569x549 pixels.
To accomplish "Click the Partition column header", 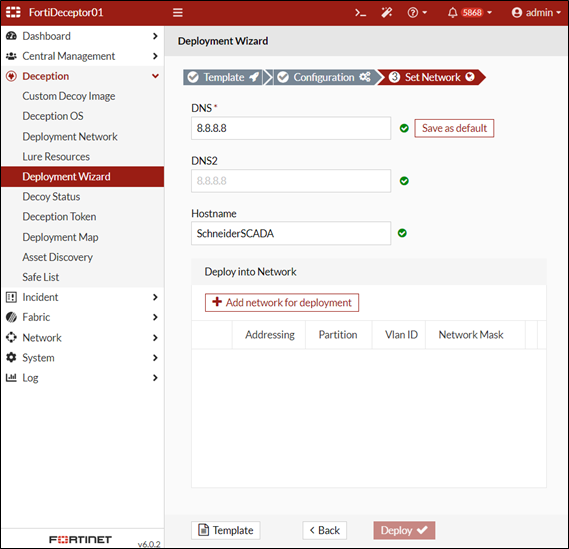I will pos(338,335).
